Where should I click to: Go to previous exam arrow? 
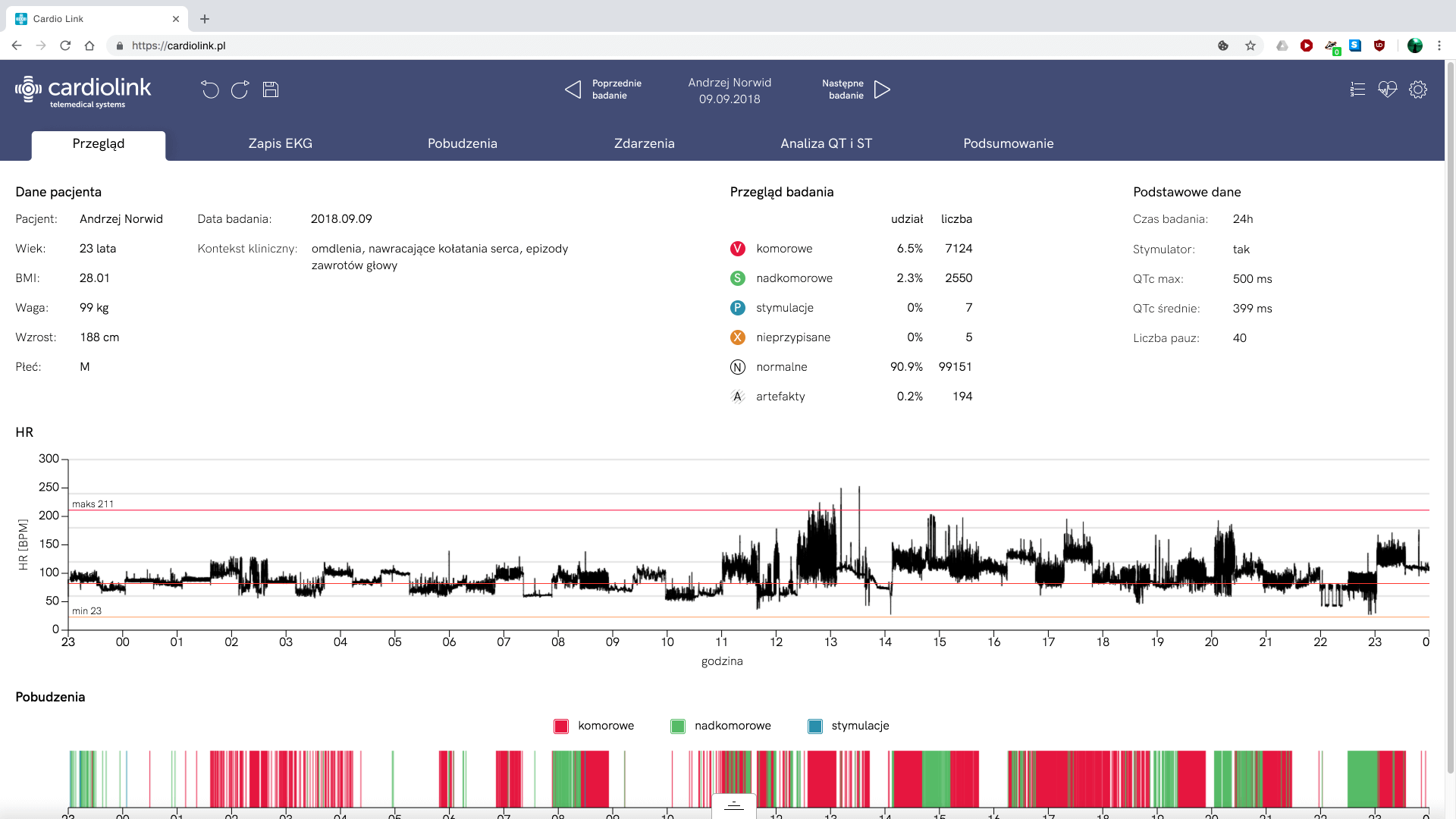coord(573,89)
